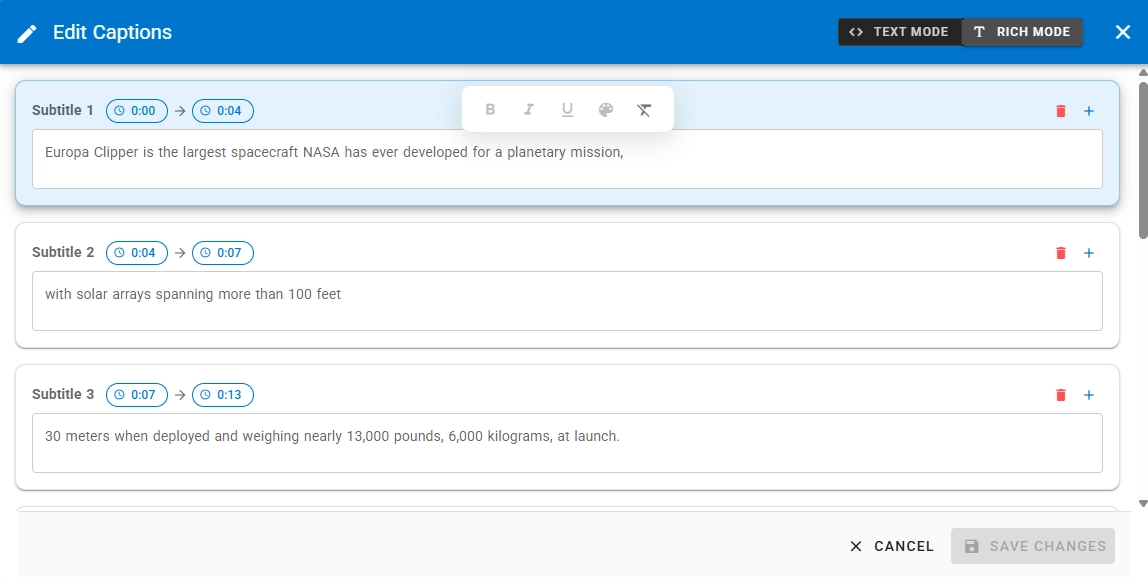Image resolution: width=1148 pixels, height=577 pixels.
Task: Focus the 30 meters caption text field
Action: (x=567, y=443)
